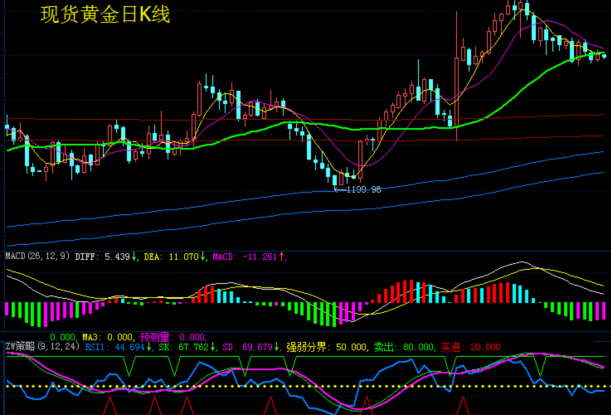This screenshot has width=611, height=415.
Task: Click the down arrow beside DEA value
Action: point(204,257)
